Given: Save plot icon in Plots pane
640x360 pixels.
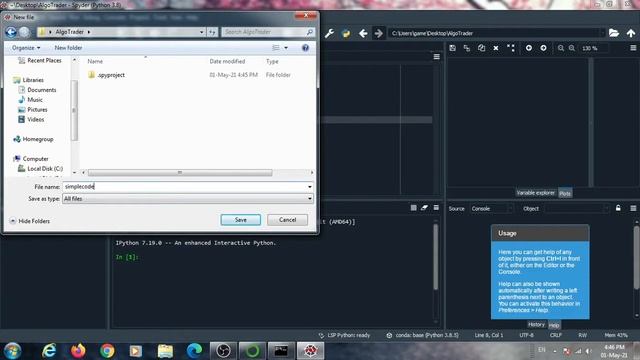Looking at the screenshot, I should (453, 48).
